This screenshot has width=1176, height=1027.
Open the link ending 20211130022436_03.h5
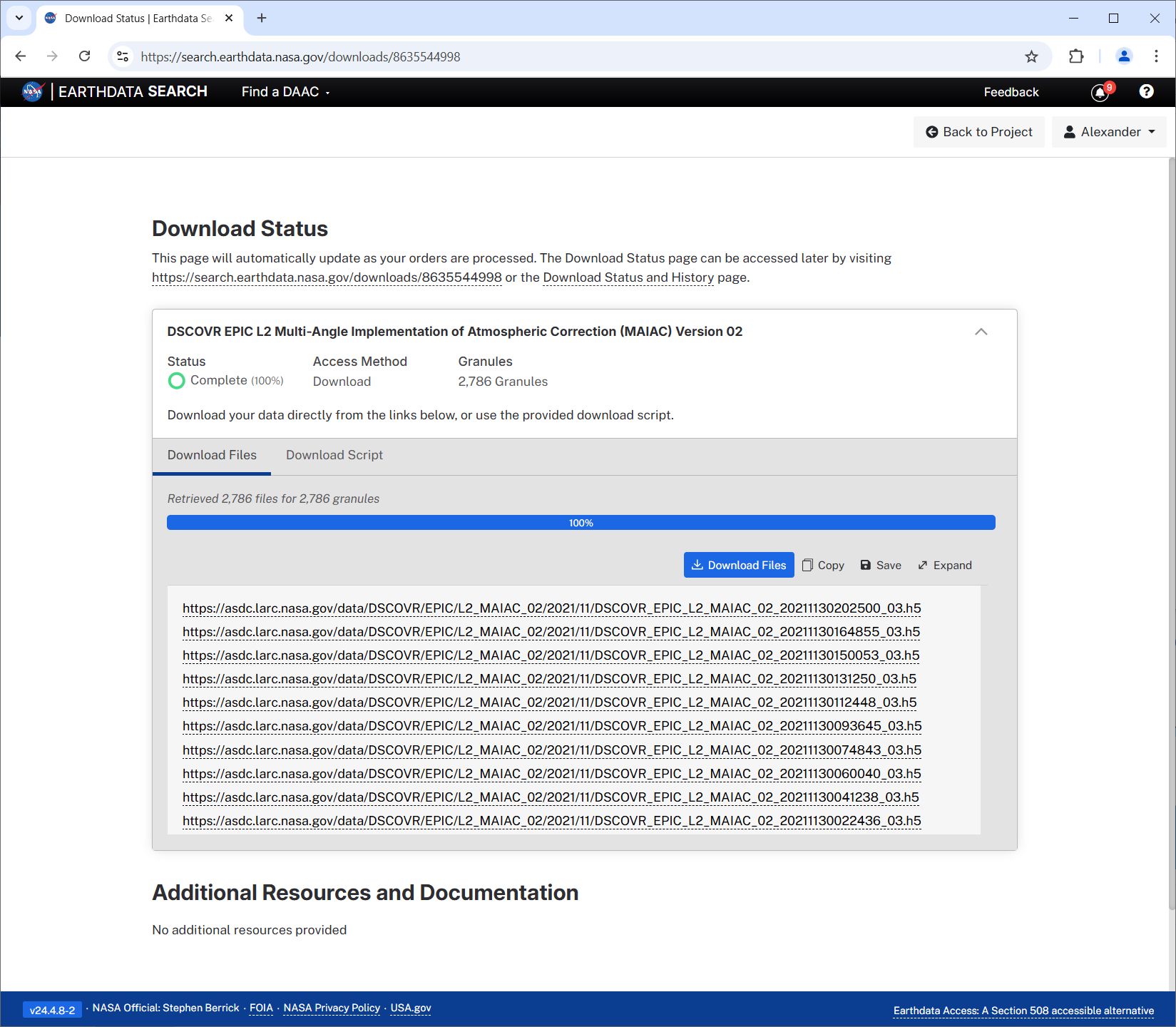pyautogui.click(x=552, y=821)
